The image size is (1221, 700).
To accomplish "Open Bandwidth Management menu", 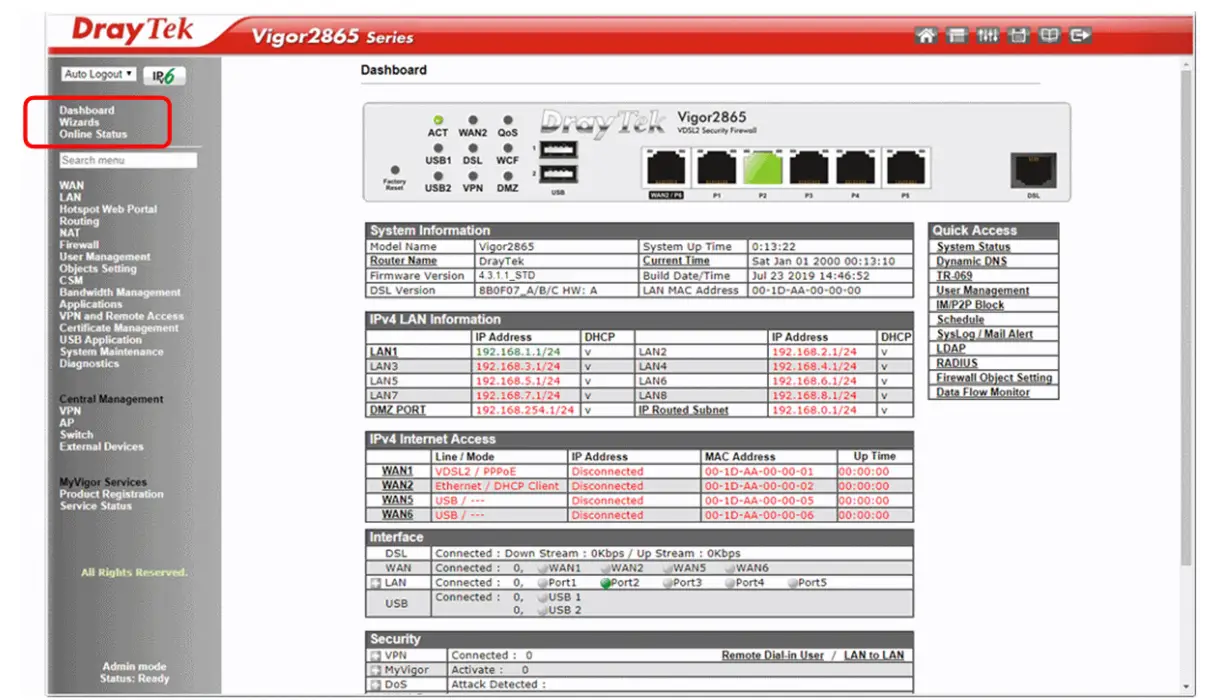I will (120, 293).
